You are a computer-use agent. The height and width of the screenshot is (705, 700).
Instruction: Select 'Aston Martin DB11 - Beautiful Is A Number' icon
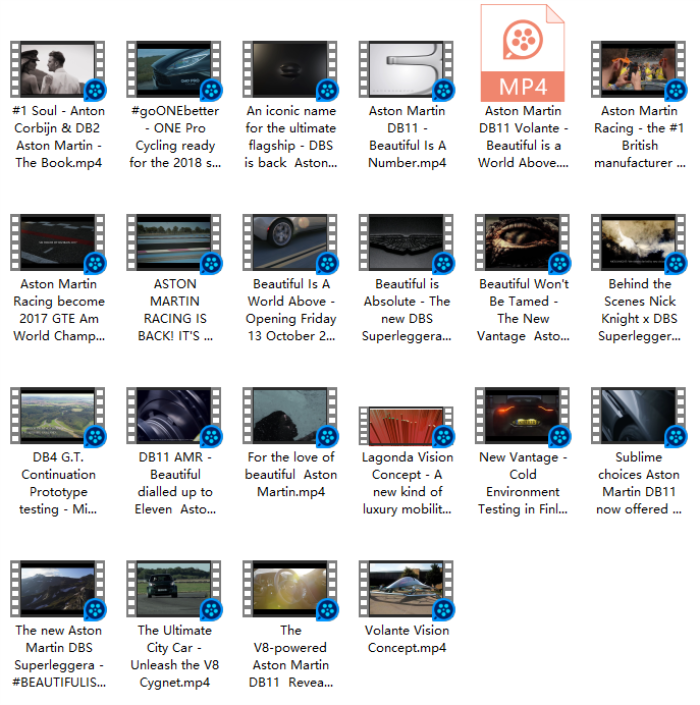click(x=406, y=69)
